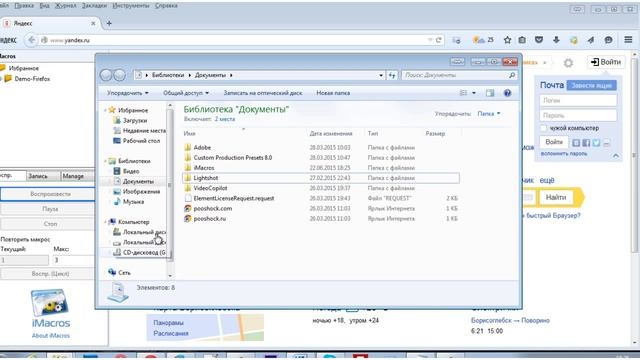Select the Demo-Firefox macro folder
Screen dimensions: 640x360
(x=32, y=79)
